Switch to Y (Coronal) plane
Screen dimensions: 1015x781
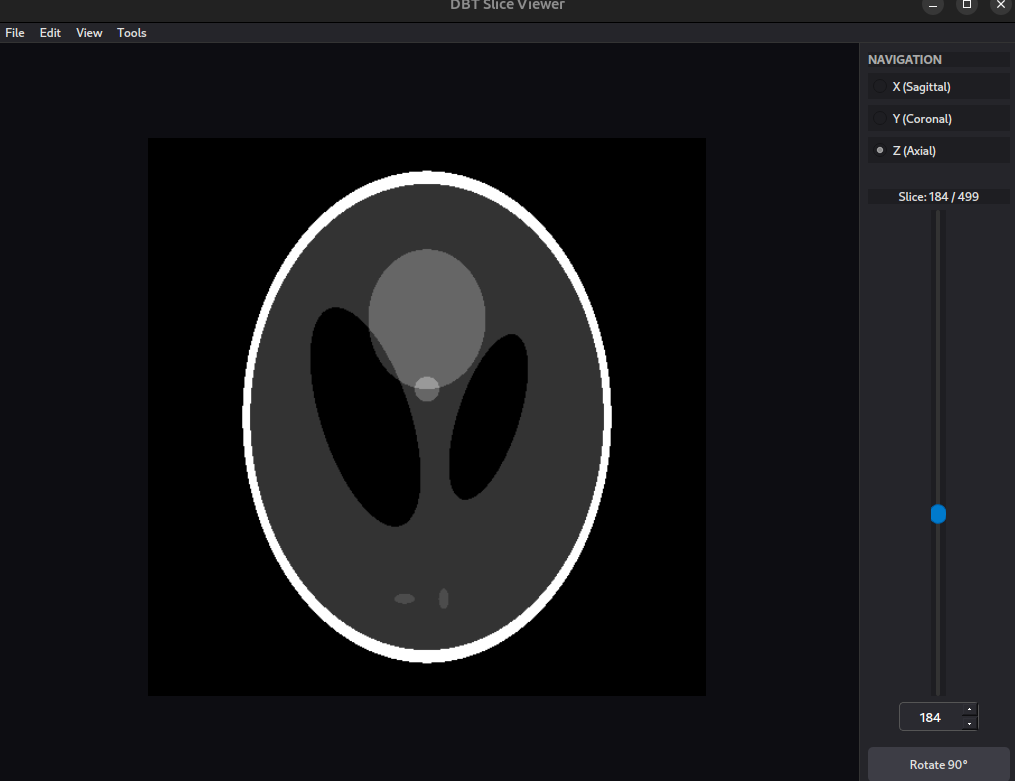point(880,119)
